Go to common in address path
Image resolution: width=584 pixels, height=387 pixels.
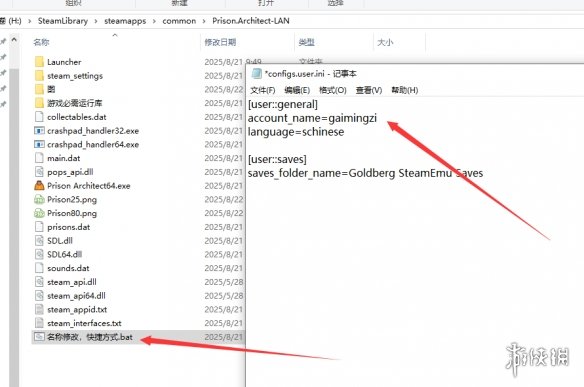(179, 21)
